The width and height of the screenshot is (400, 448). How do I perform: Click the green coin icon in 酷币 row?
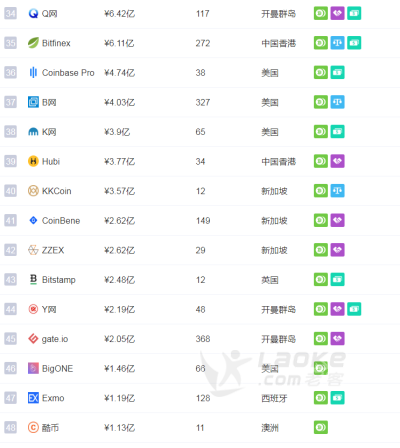pyautogui.click(x=321, y=427)
